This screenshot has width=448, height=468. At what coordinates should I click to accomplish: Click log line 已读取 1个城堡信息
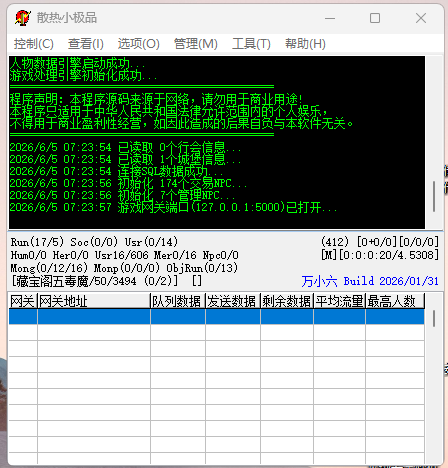125,159
